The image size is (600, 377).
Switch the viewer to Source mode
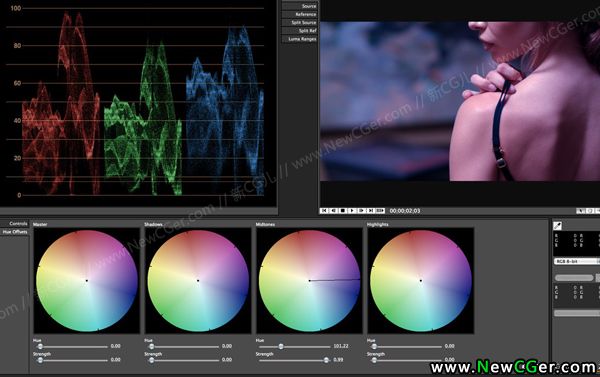[300, 6]
